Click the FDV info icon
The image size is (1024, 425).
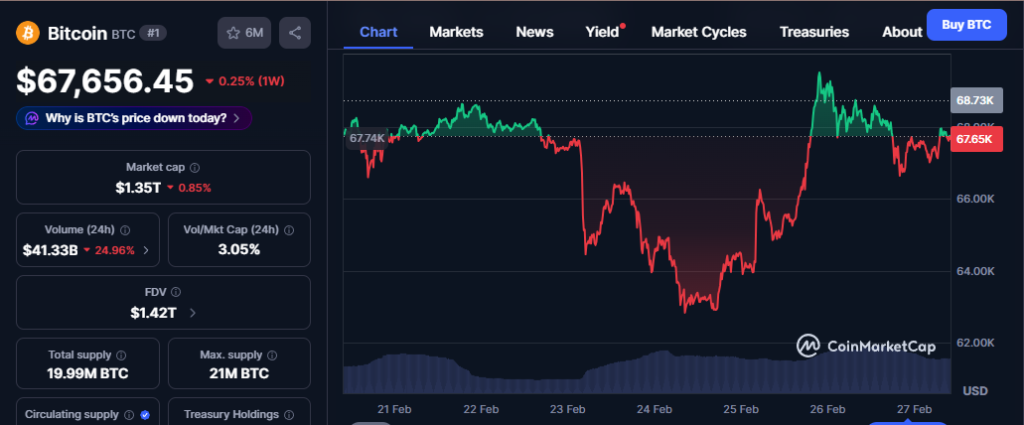tap(176, 292)
